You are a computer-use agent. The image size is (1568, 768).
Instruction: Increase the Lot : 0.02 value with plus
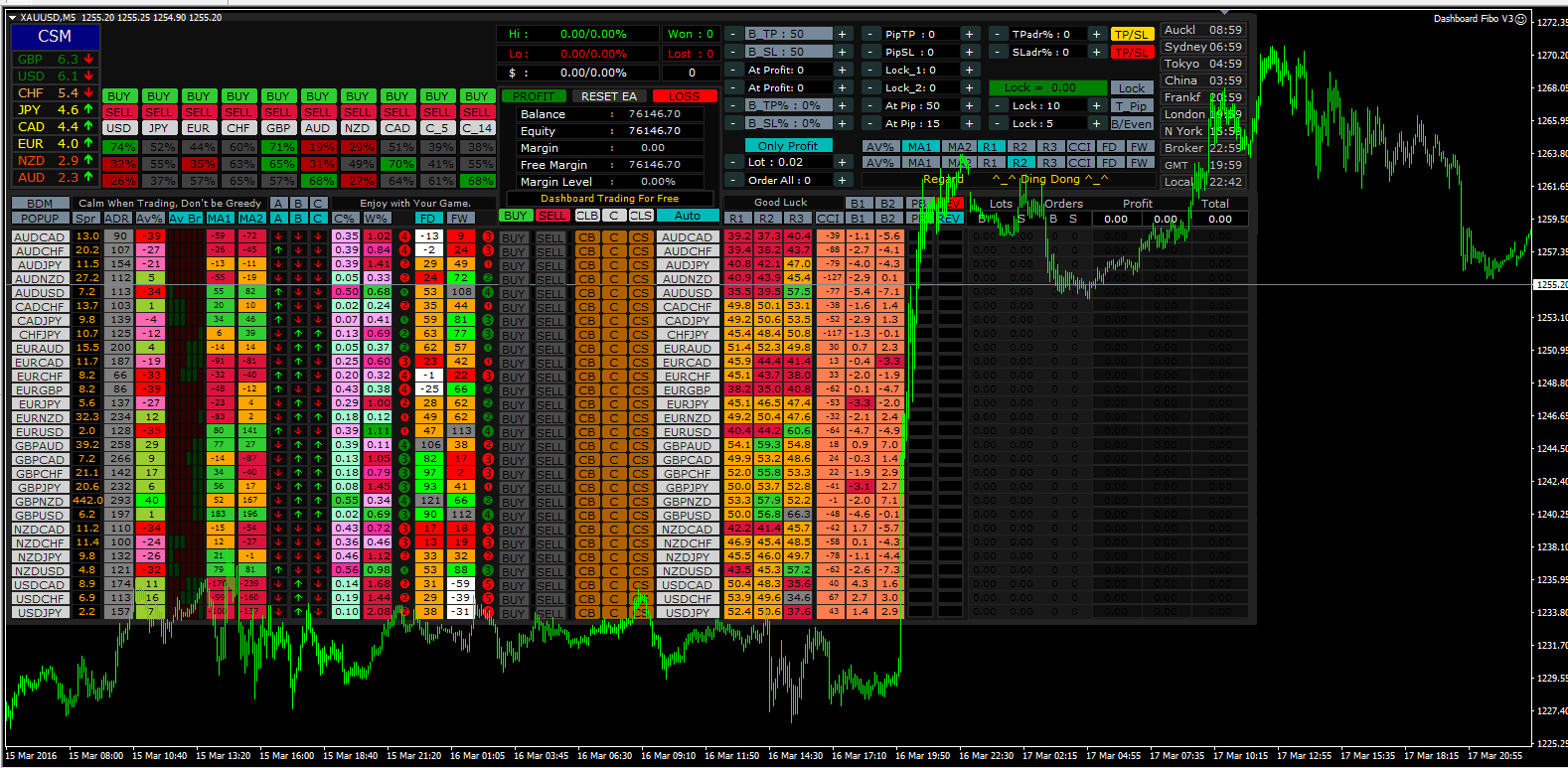click(x=843, y=162)
